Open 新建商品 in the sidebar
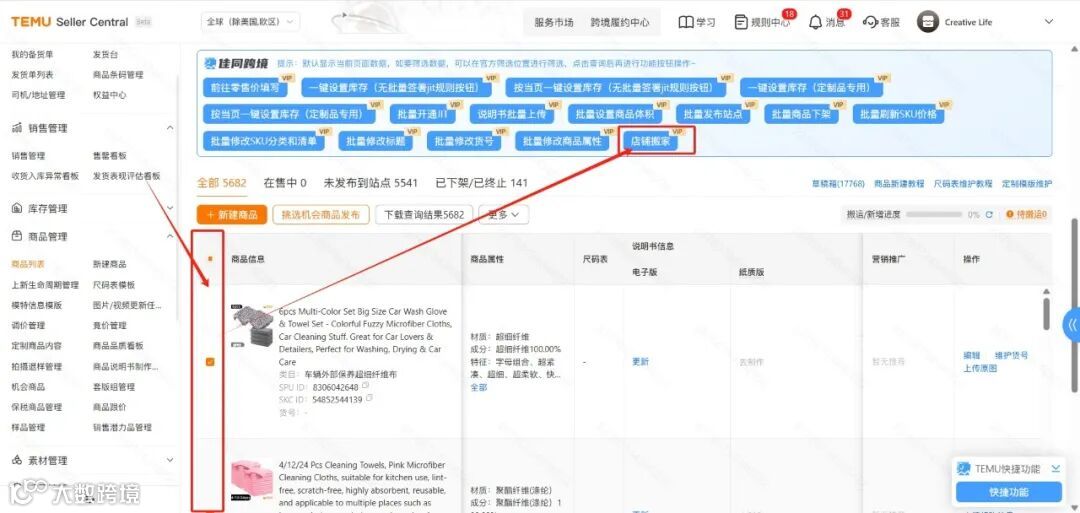The image size is (1080, 513). tap(110, 264)
